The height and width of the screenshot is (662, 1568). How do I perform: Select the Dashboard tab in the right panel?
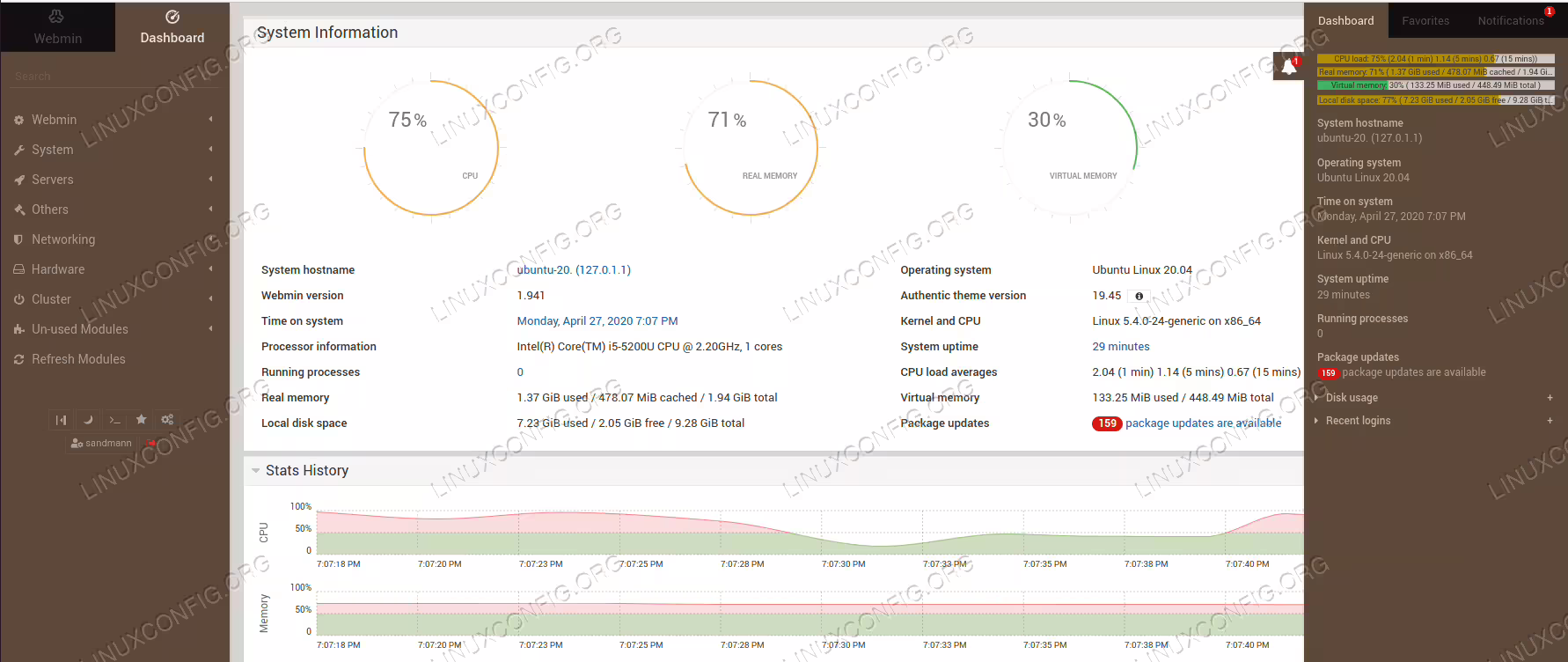(1345, 20)
